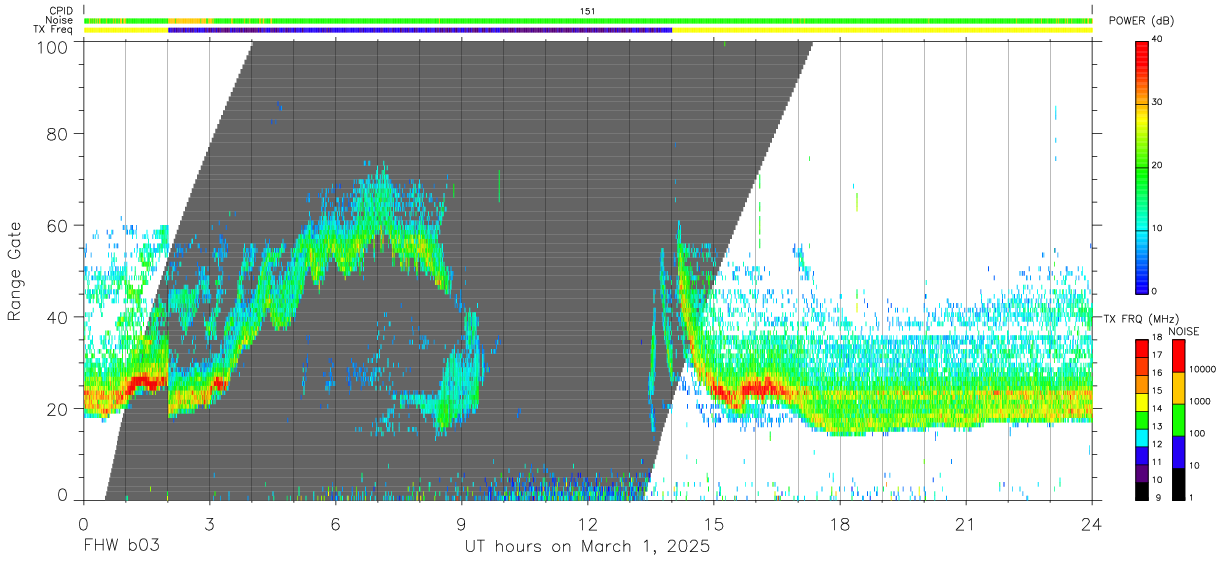The height and width of the screenshot is (567, 1228).
Task: Click the UT hours on March 1, 2025 title
Action: (587, 548)
